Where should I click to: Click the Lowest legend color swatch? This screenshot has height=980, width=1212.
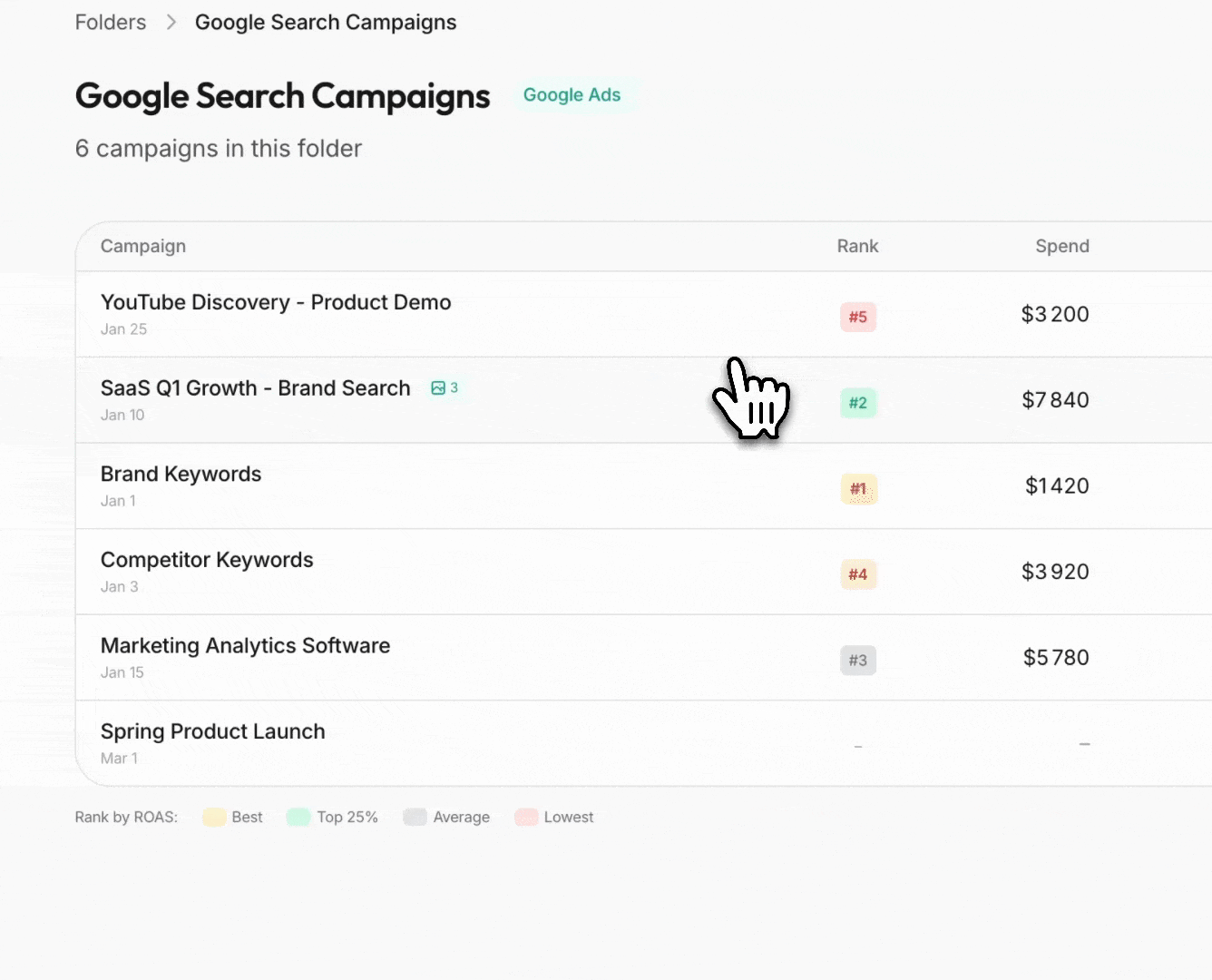(526, 818)
